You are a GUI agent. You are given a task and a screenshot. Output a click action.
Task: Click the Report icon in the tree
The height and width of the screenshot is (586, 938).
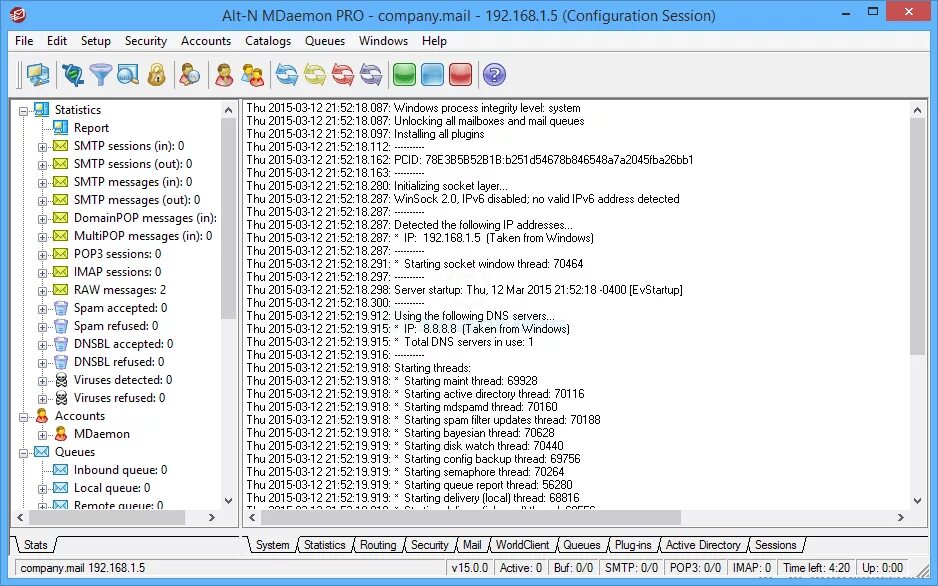[x=60, y=127]
